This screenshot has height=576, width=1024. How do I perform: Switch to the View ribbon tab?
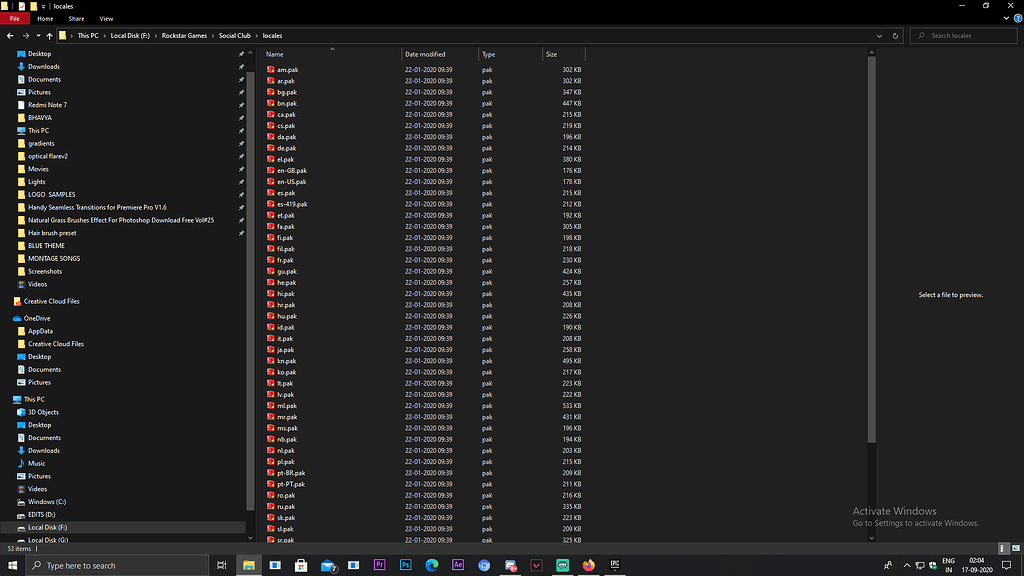[106, 17]
